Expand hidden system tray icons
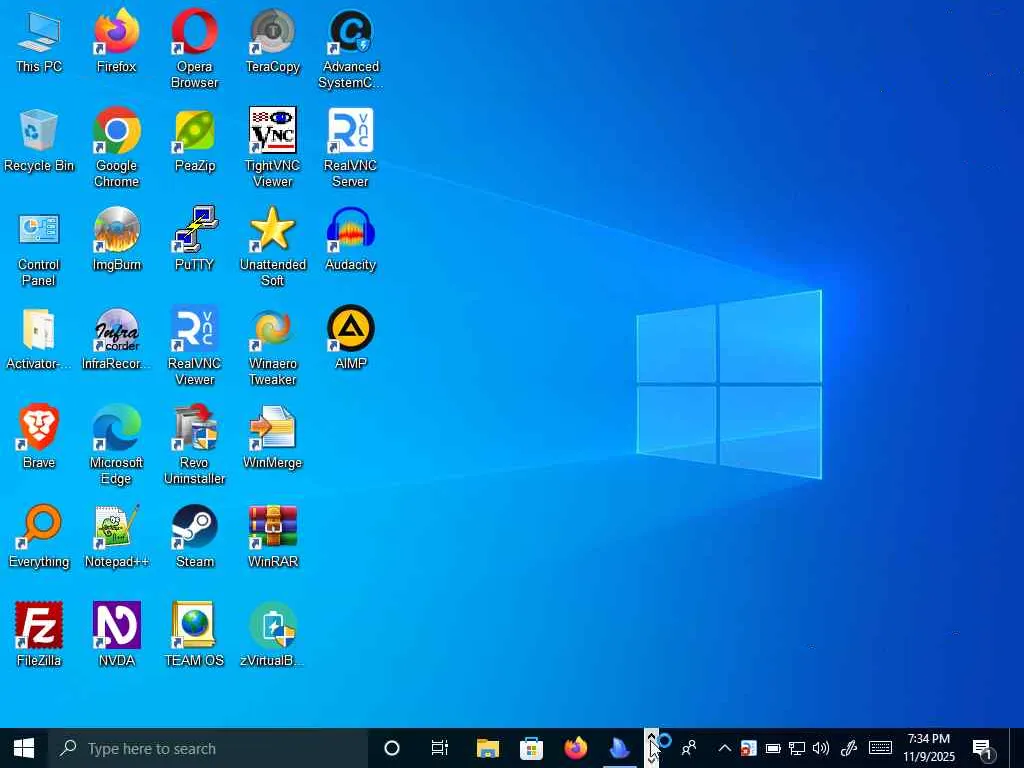 coord(725,748)
